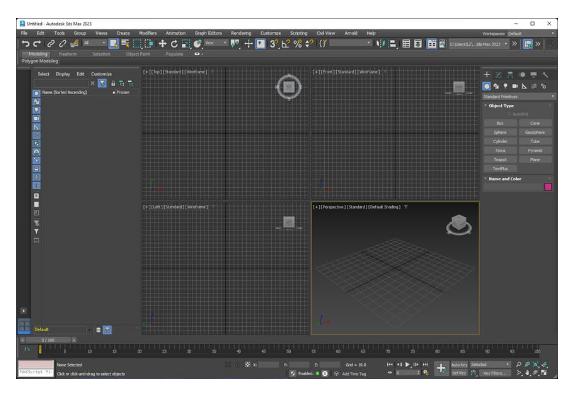Open the Modifiers menu
Image resolution: width=571 pixels, height=396 pixels.
148,33
